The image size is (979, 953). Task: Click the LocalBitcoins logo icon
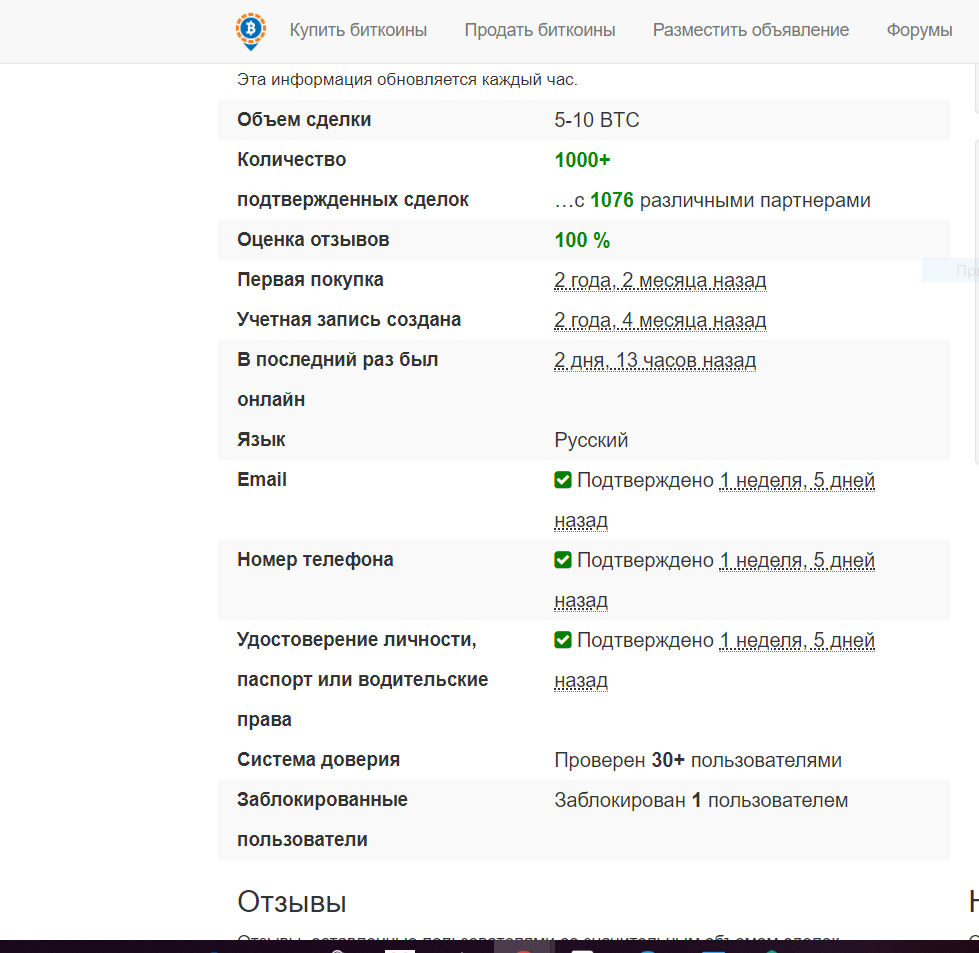pyautogui.click(x=251, y=30)
